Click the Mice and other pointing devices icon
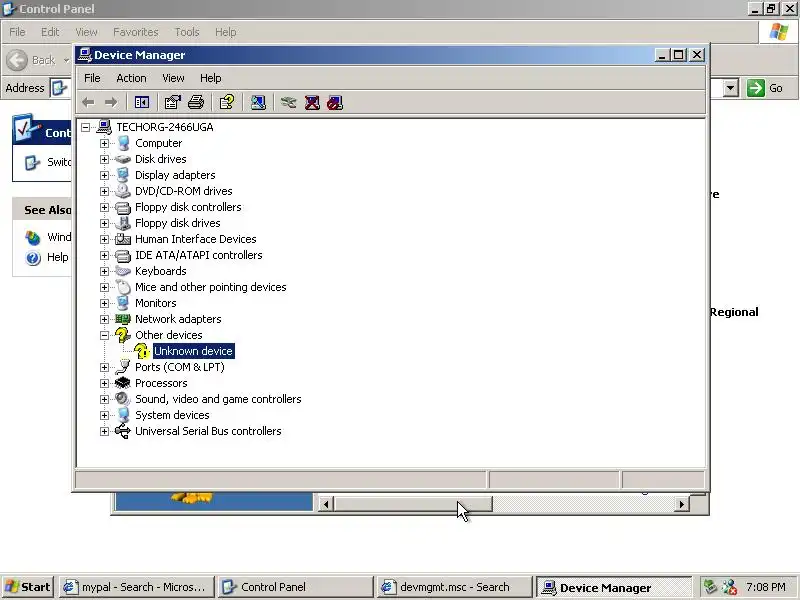This screenshot has height=600, width=800. [122, 287]
